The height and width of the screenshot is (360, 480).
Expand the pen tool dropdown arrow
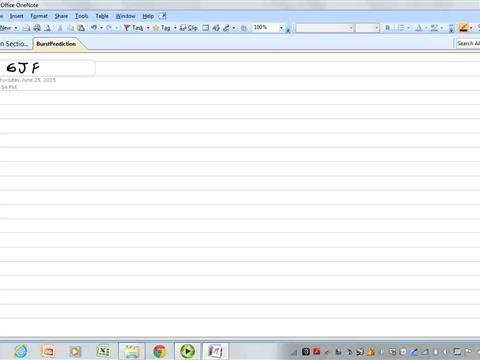point(234,28)
